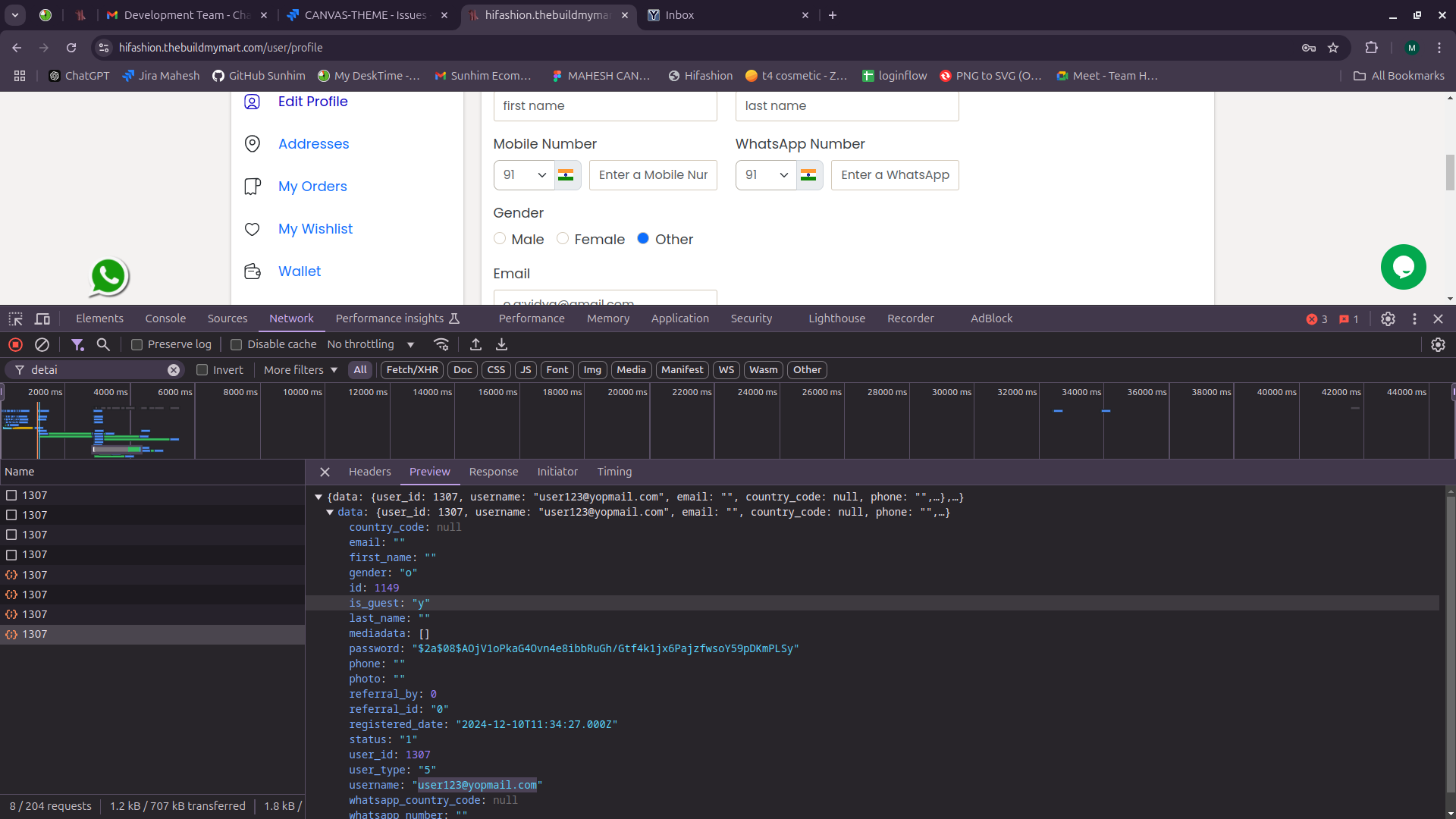Open network search magnifier

pyautogui.click(x=103, y=344)
